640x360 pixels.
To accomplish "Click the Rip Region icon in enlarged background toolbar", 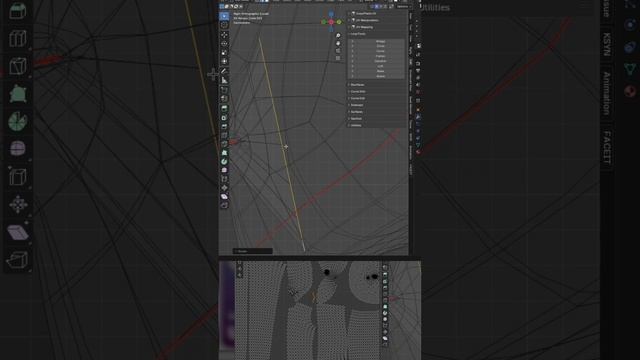I will [x=18, y=260].
